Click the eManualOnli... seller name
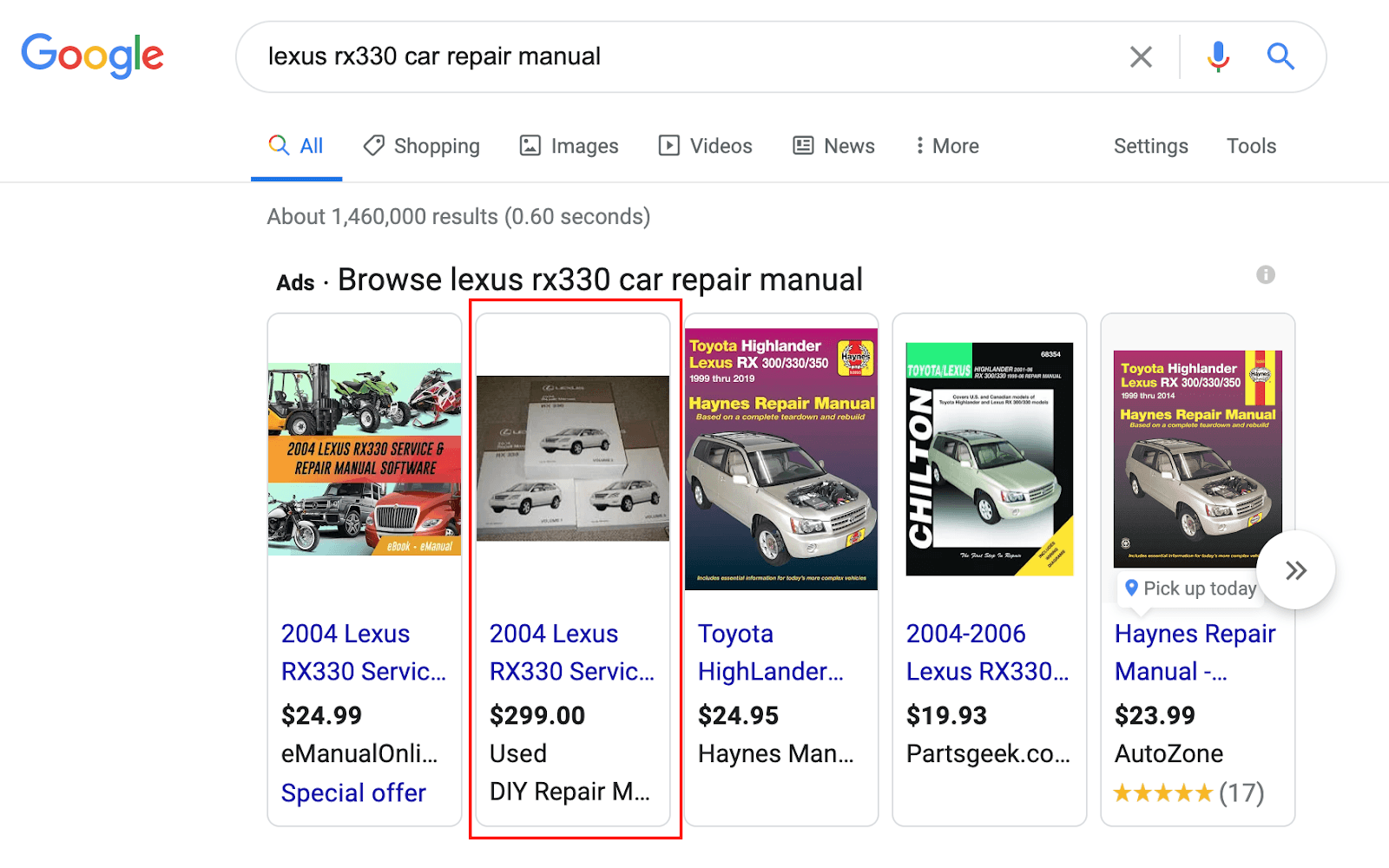Screen dimensions: 1389x868 pyautogui.click(x=359, y=753)
